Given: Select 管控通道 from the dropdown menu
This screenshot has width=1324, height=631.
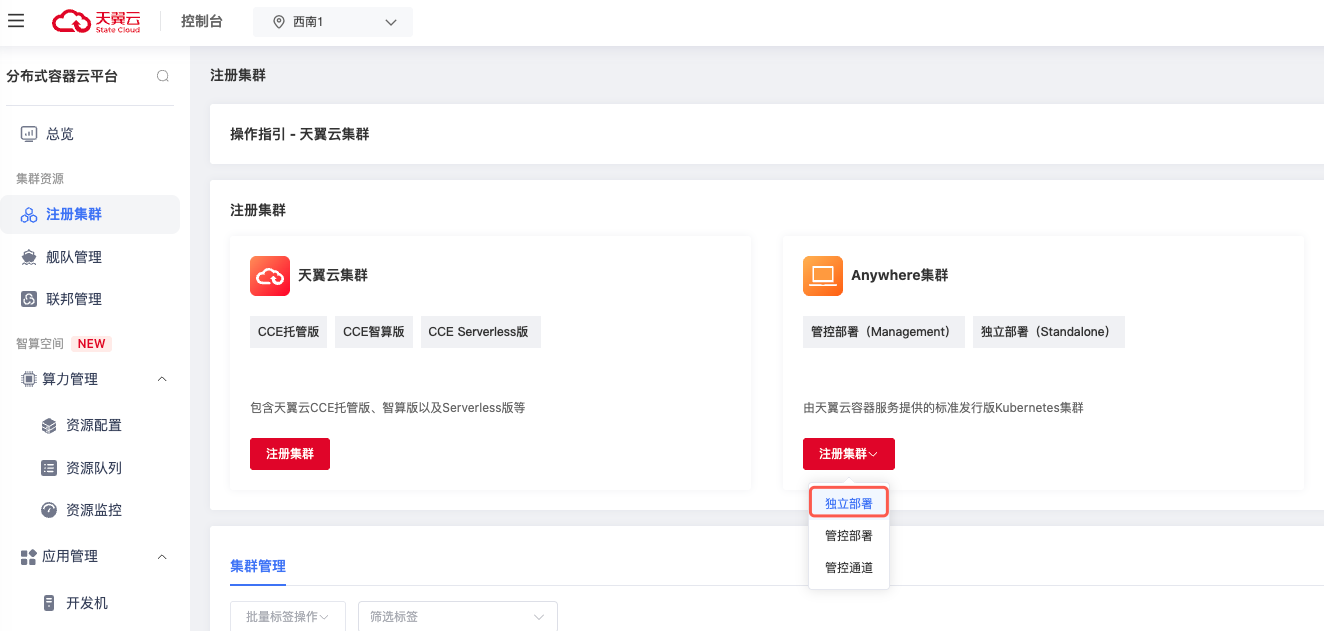Looking at the screenshot, I should 849,568.
